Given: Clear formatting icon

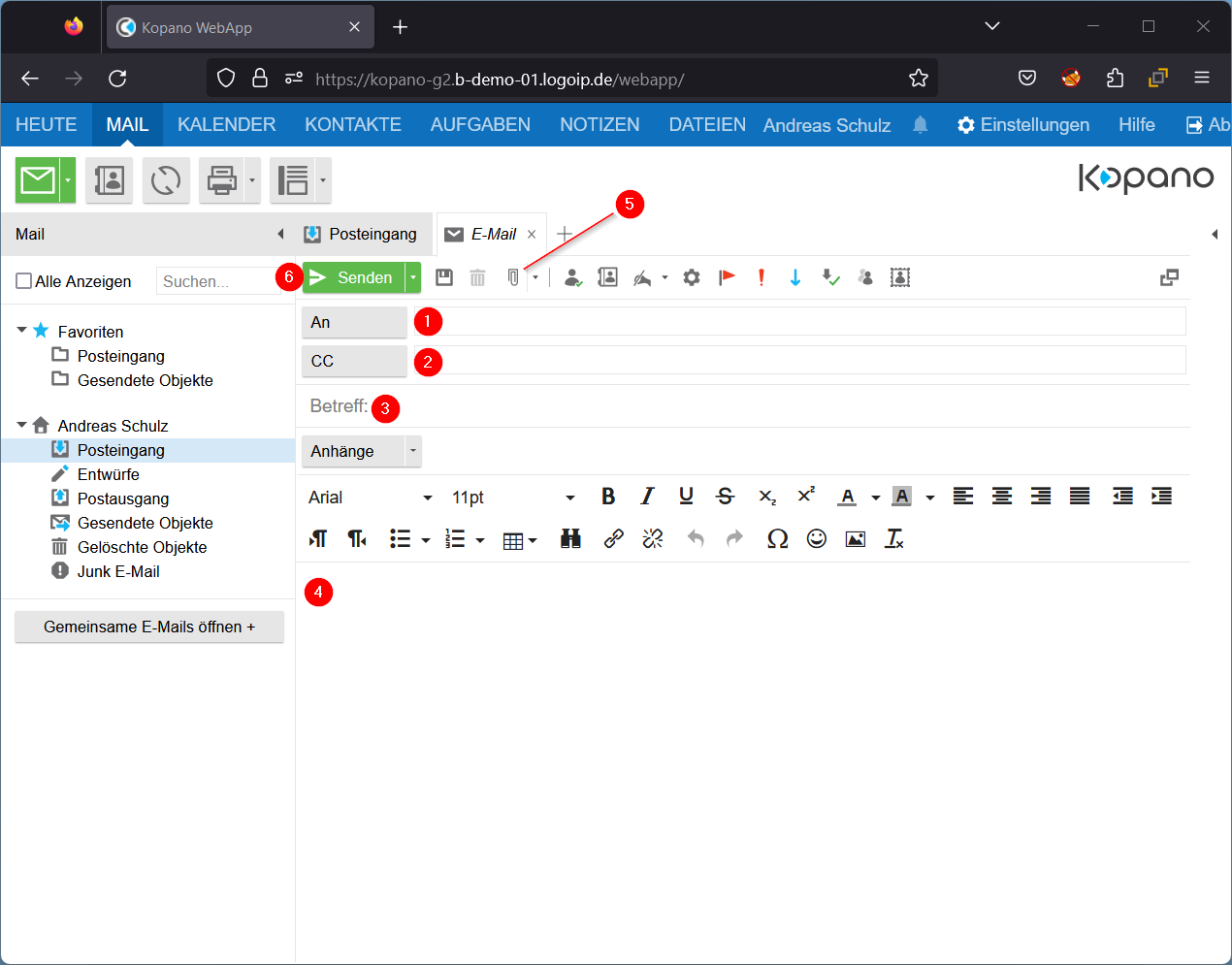Looking at the screenshot, I should 894,539.
